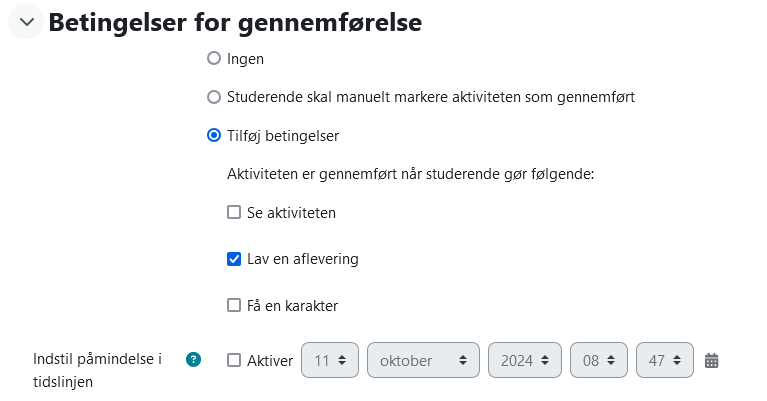Open help for Indstil påmindelse i tidslinjen
The image size is (767, 401).
(194, 359)
